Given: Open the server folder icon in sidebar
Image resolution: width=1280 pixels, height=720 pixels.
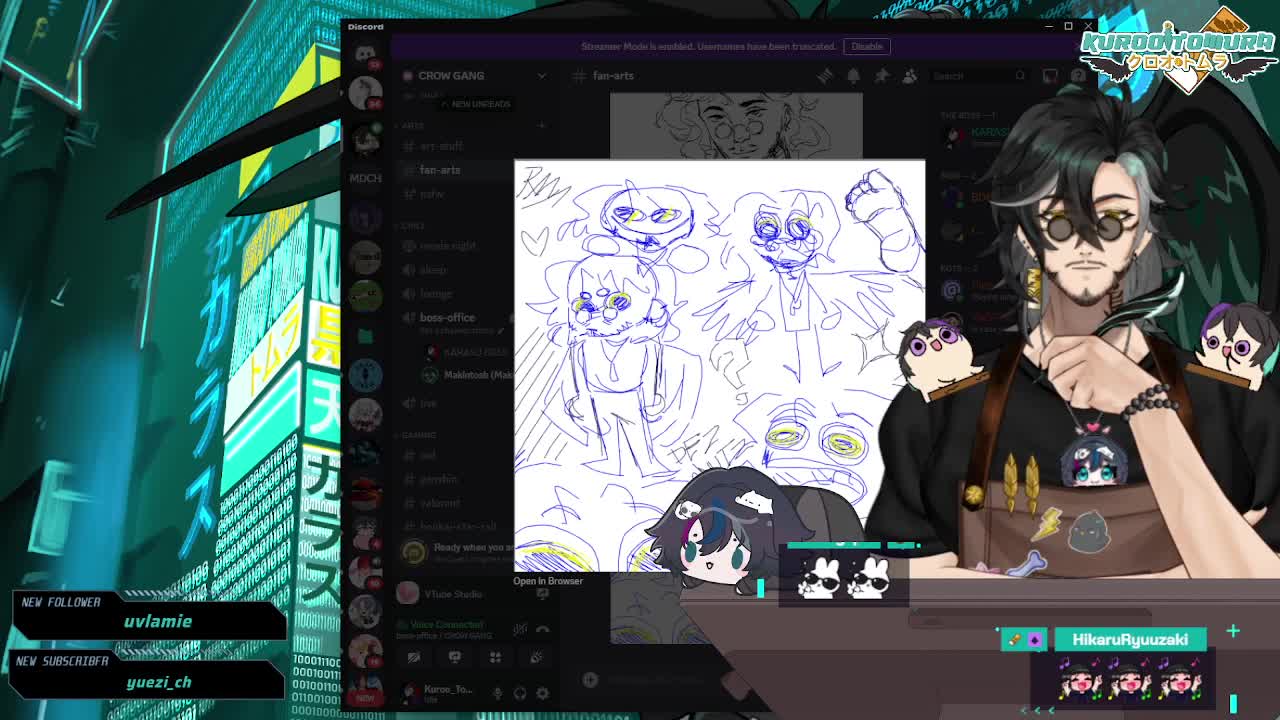Looking at the screenshot, I should pos(365,337).
